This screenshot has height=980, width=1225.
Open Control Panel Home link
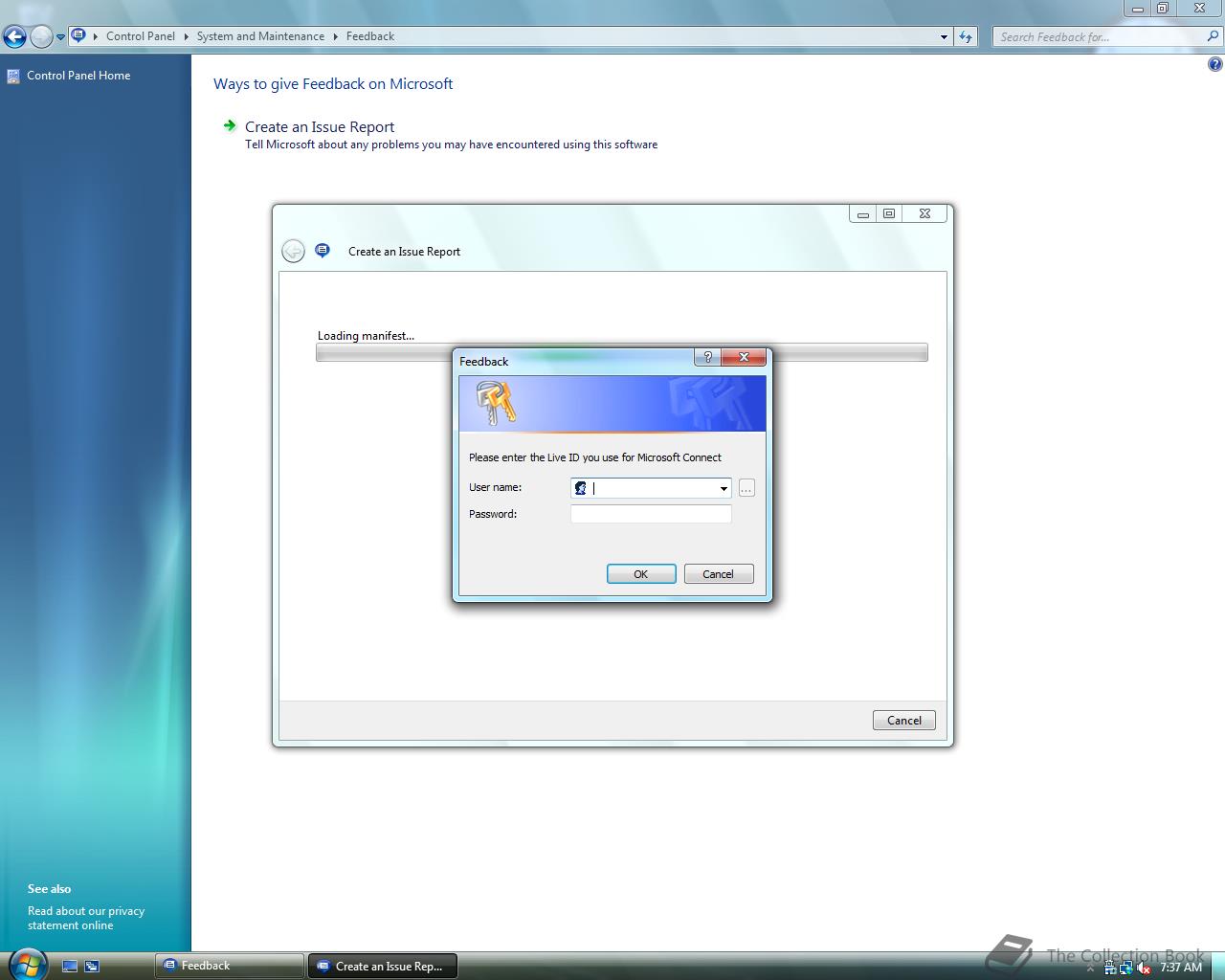coord(78,76)
